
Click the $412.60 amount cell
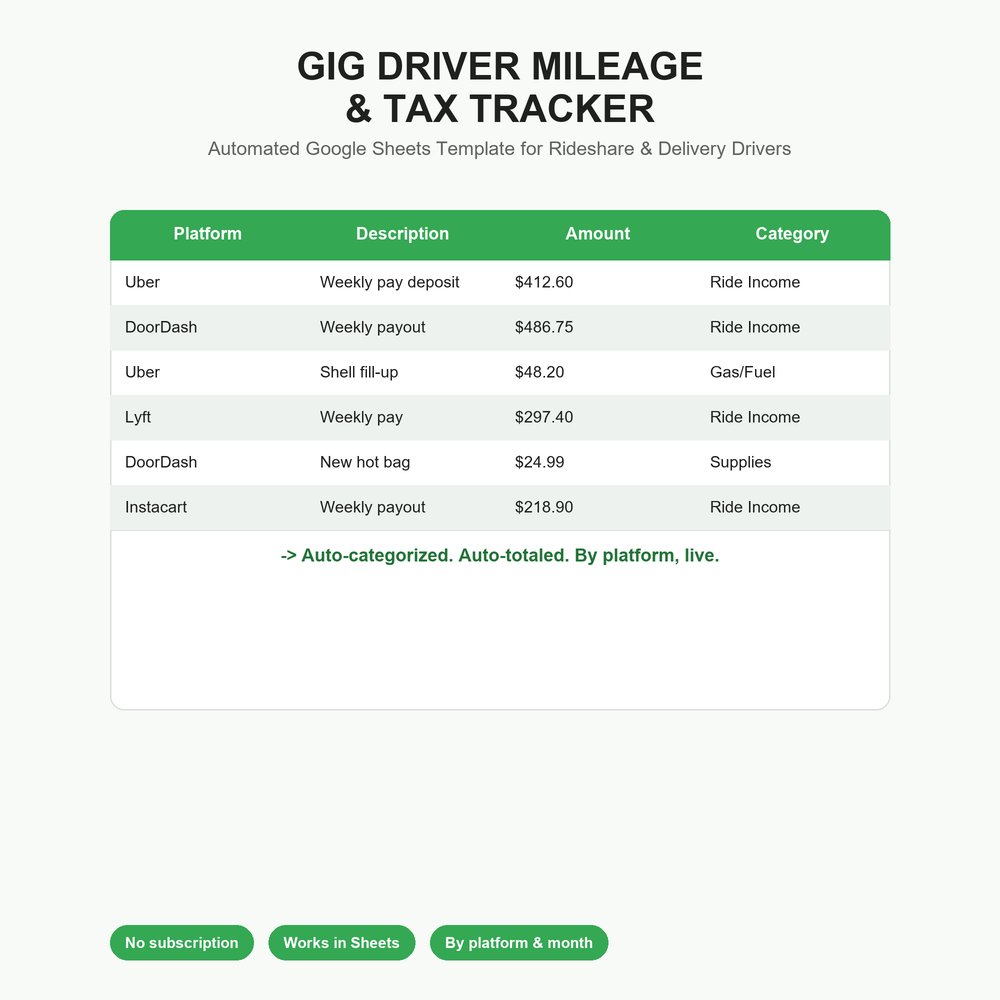point(544,283)
